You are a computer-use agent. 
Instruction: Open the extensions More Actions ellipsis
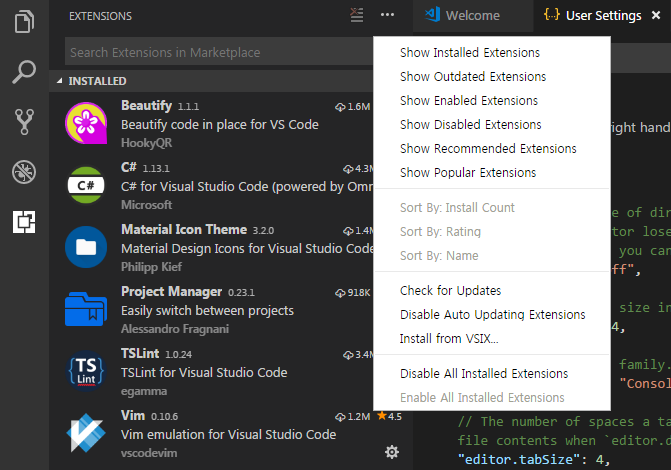(387, 15)
